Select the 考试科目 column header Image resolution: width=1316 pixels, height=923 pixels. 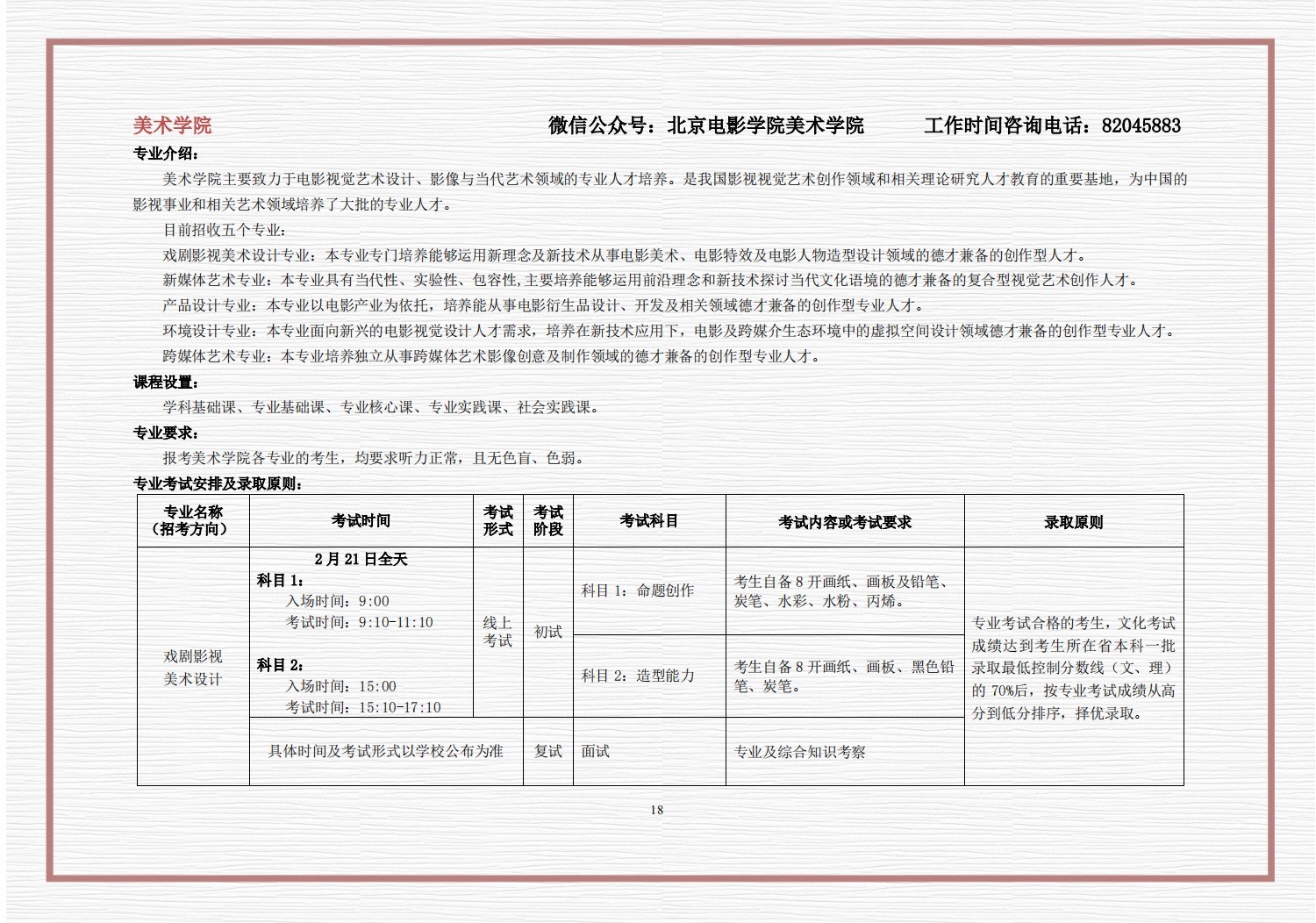pyautogui.click(x=648, y=520)
